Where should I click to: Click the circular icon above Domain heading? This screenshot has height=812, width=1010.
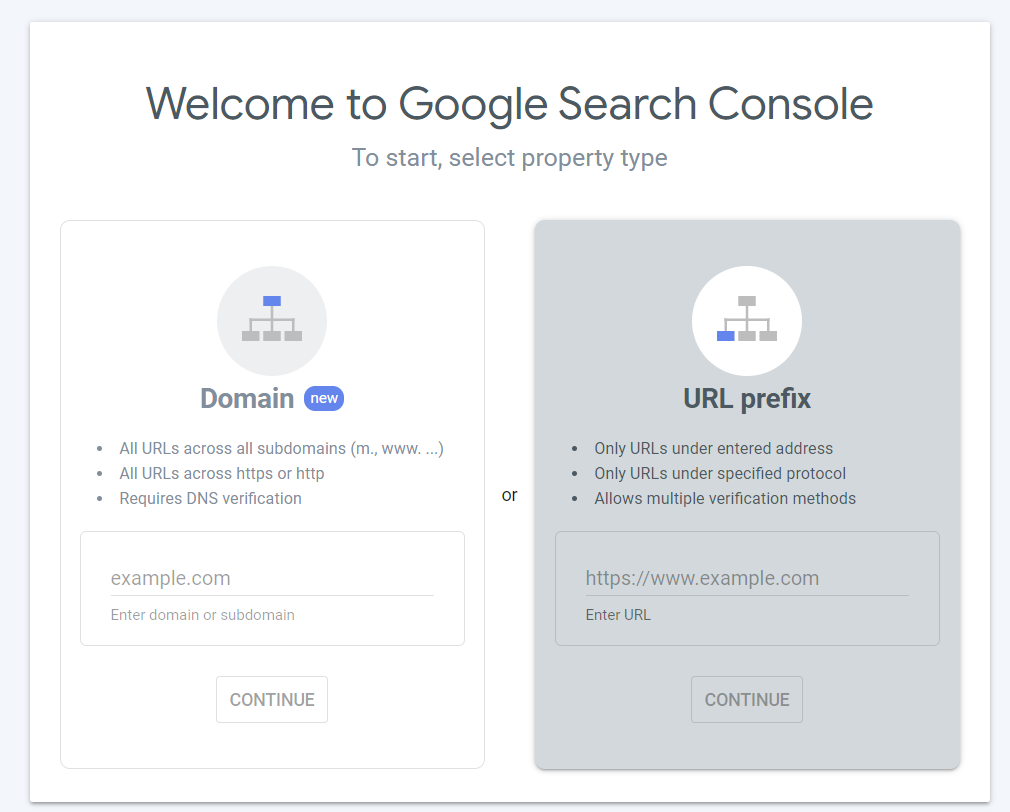[x=272, y=320]
